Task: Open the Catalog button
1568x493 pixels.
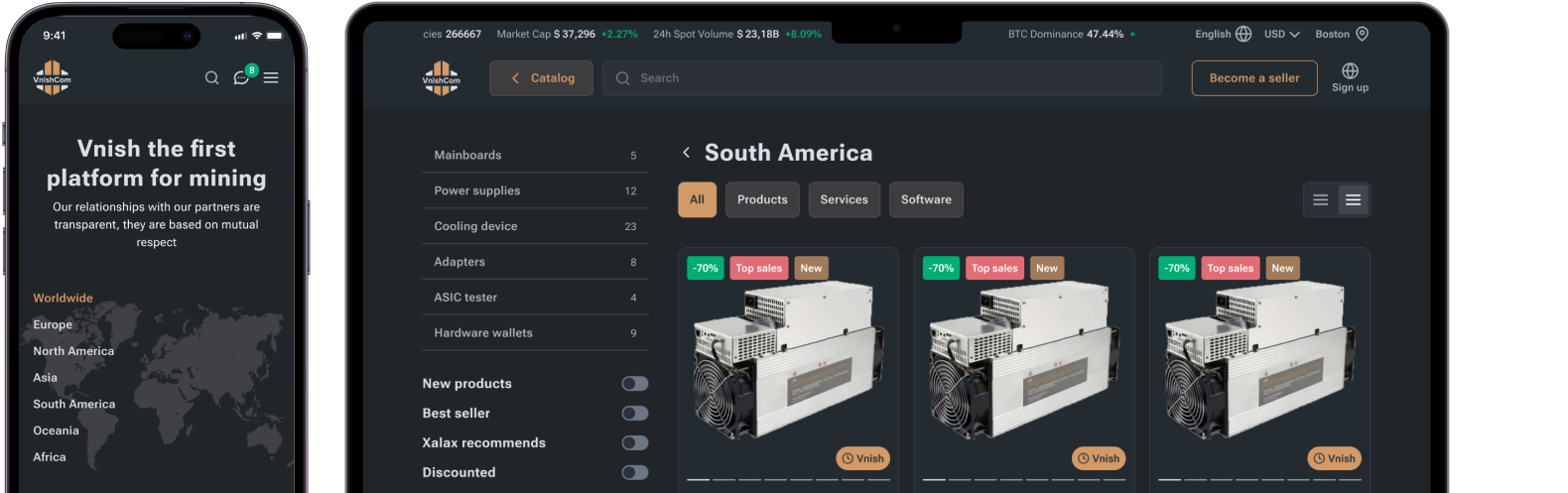Action: (x=541, y=78)
